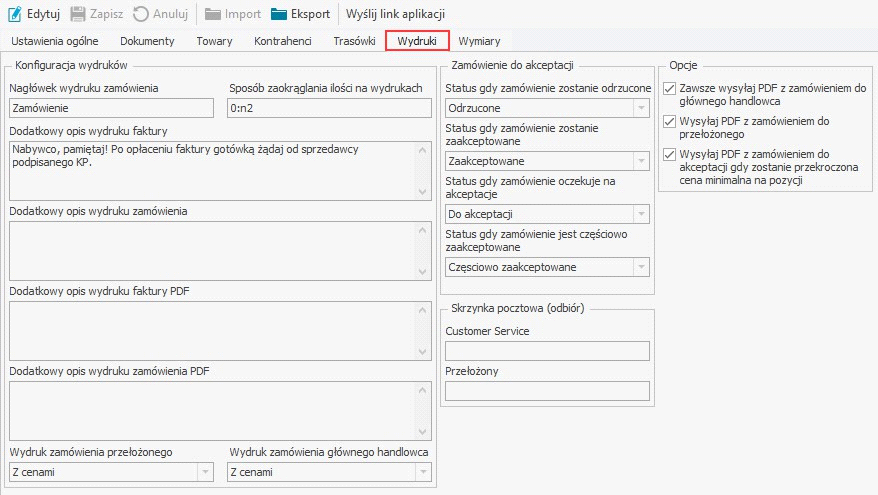The width and height of the screenshot is (878, 495).
Task: Toggle send PDF when cena minimalna is exceeded
Action: click(x=669, y=155)
